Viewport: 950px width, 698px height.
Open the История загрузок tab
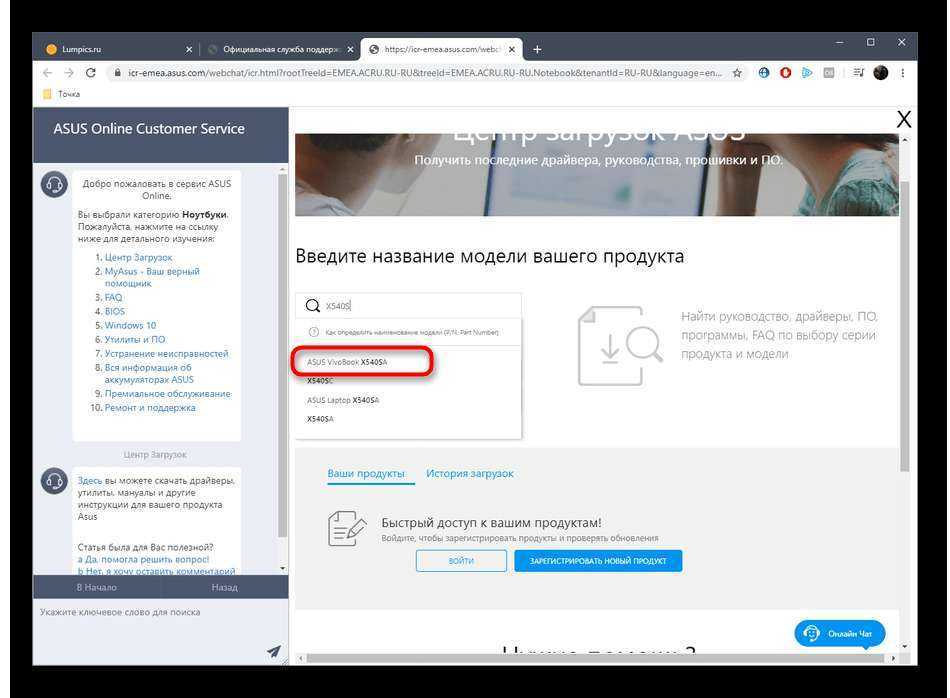(x=469, y=473)
